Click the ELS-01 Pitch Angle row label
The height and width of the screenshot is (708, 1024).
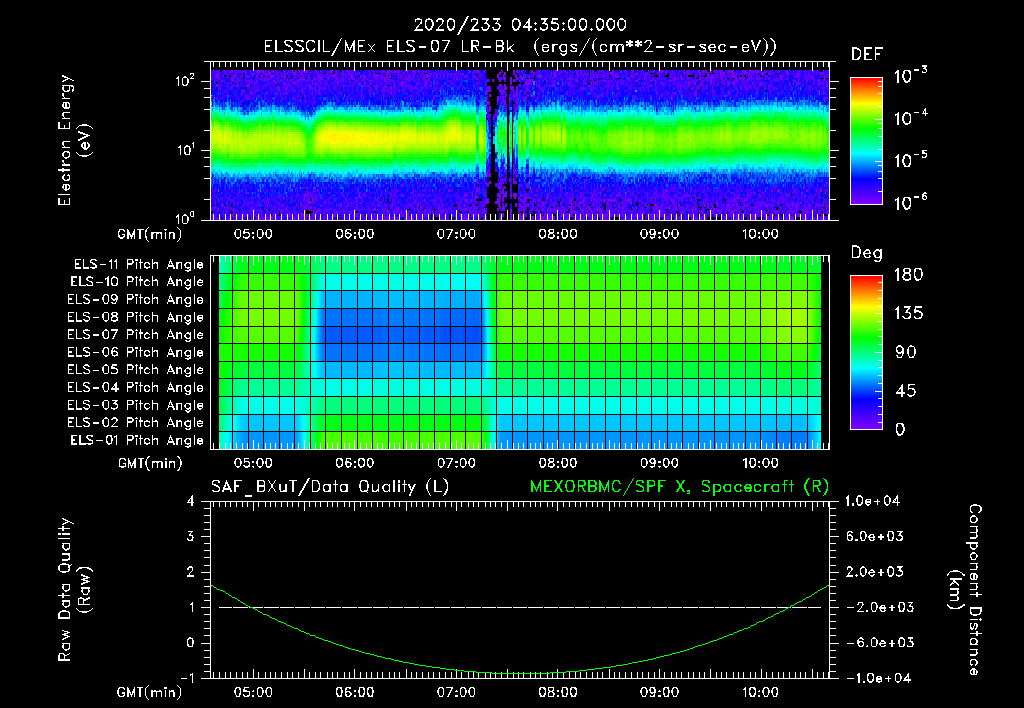(137, 440)
